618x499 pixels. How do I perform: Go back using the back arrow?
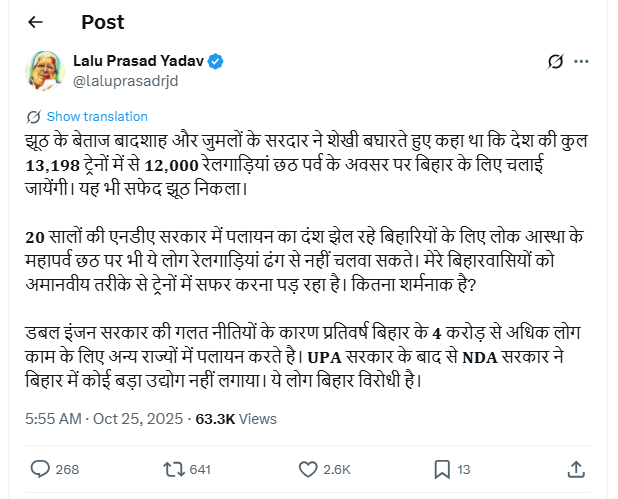[x=36, y=21]
